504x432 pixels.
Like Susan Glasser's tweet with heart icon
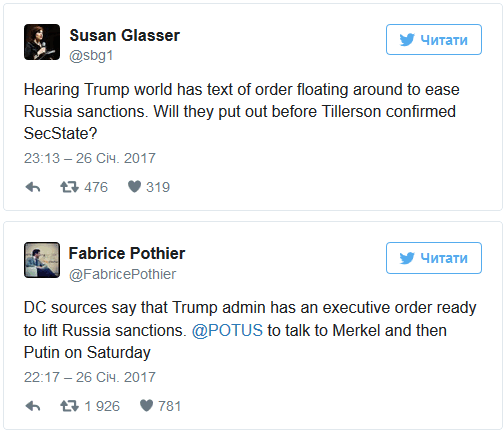pos(134,187)
